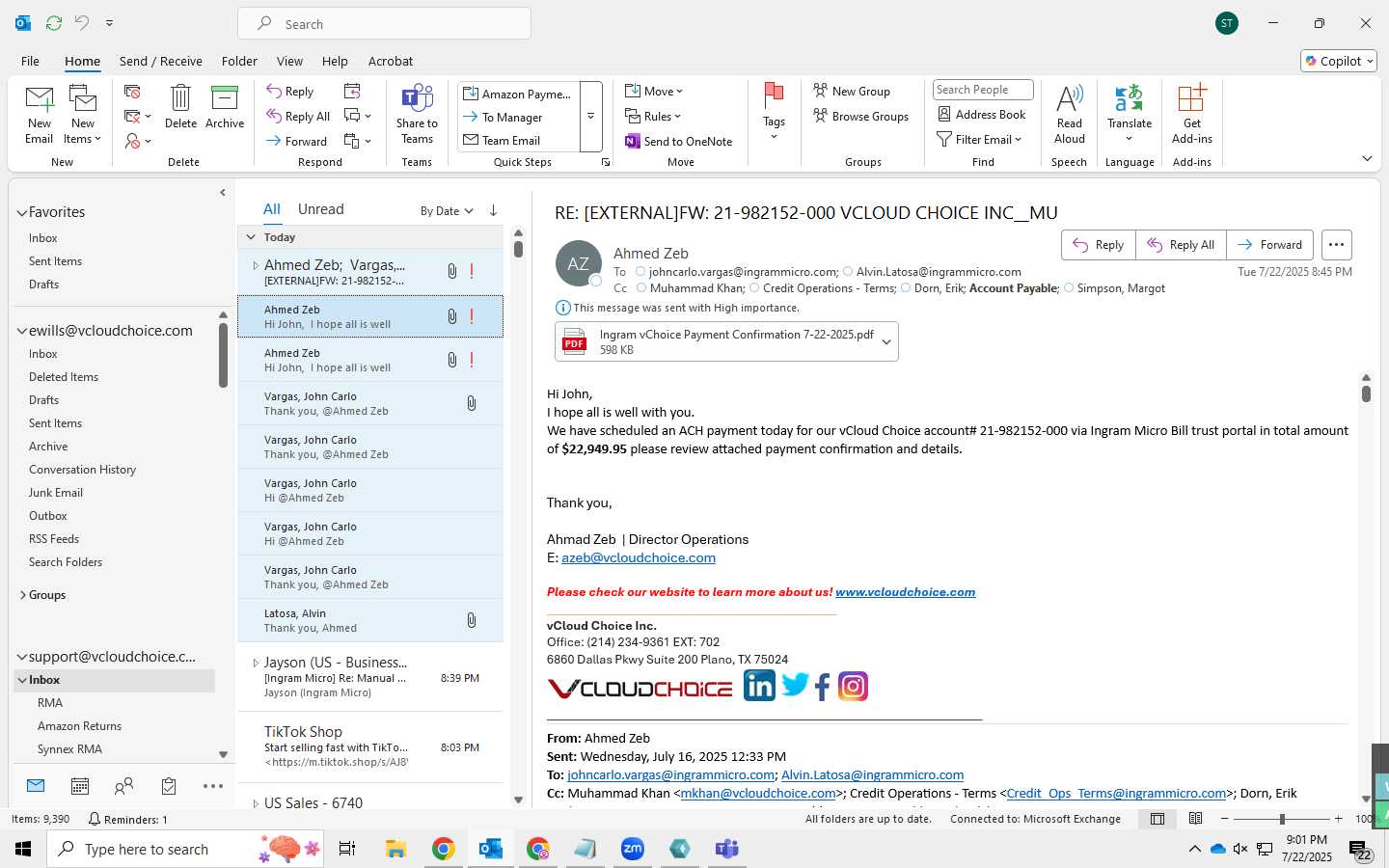Click Browse Groups
Viewport: 1389px width, 868px height.
(861, 117)
